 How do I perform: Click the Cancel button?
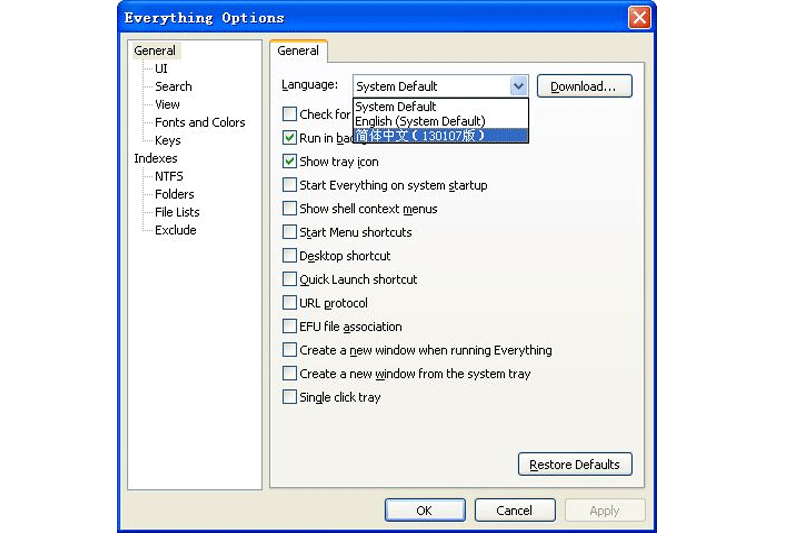coord(515,510)
